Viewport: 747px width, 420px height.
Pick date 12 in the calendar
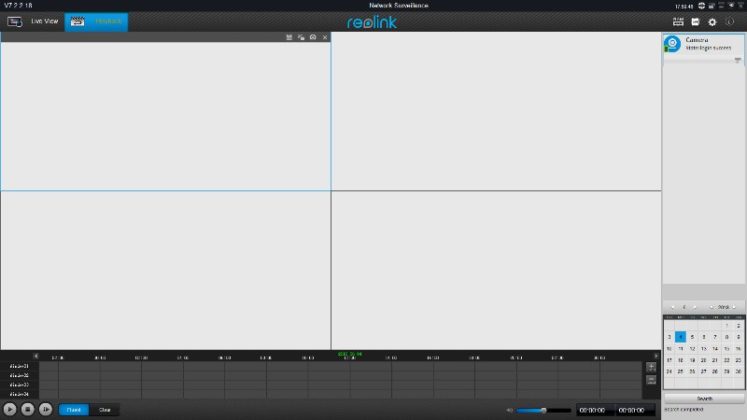point(692,349)
